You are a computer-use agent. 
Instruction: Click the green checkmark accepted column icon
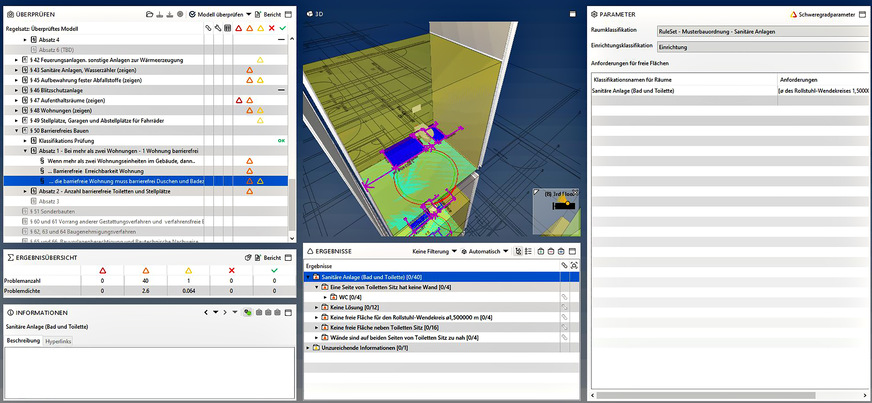284,28
